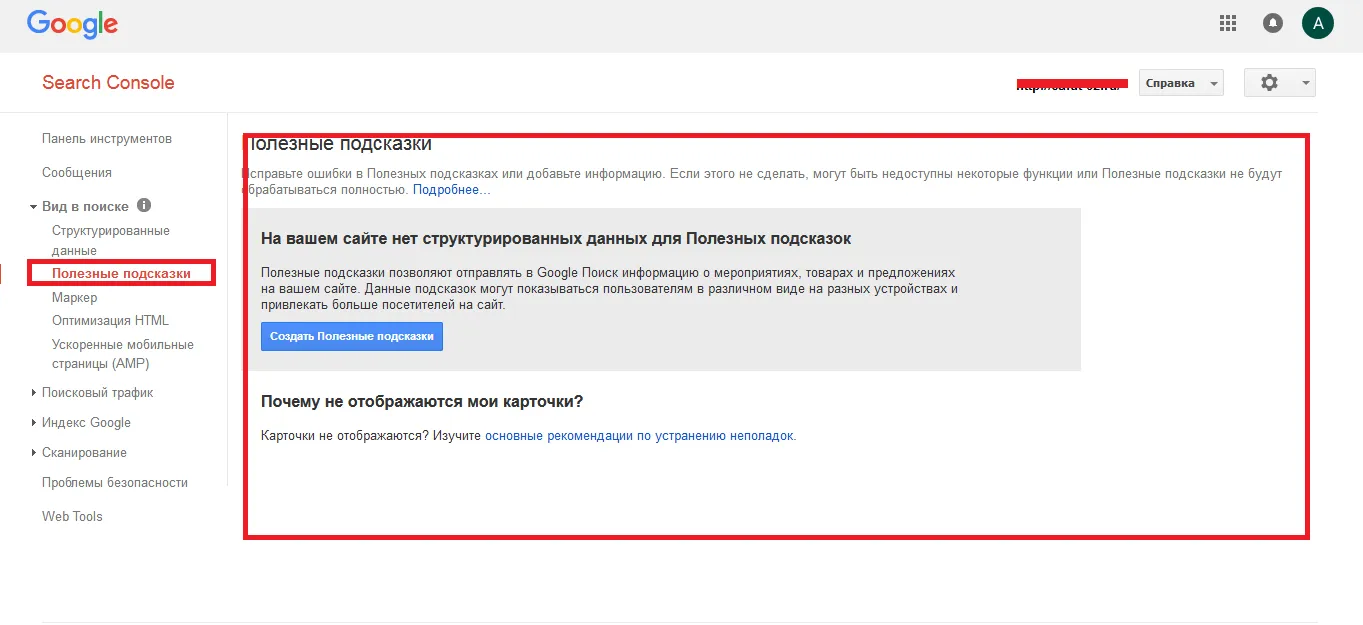Screen dimensions: 1363x625
Task: Open the Маркер page
Action: [75, 298]
